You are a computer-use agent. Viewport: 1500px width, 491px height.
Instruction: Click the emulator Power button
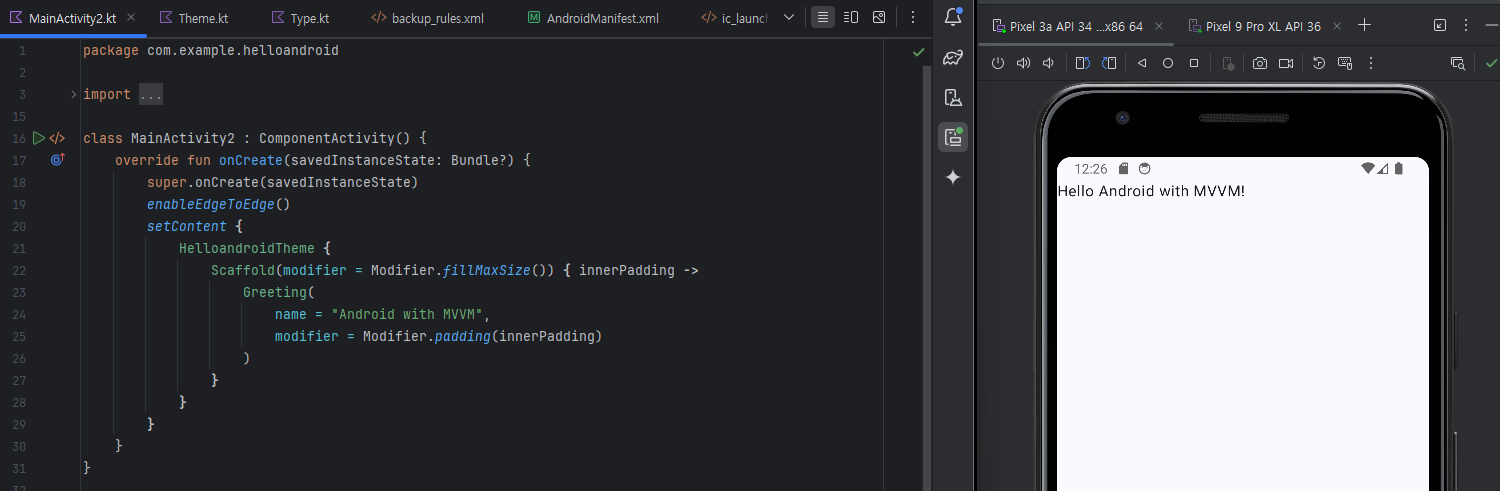coord(997,63)
